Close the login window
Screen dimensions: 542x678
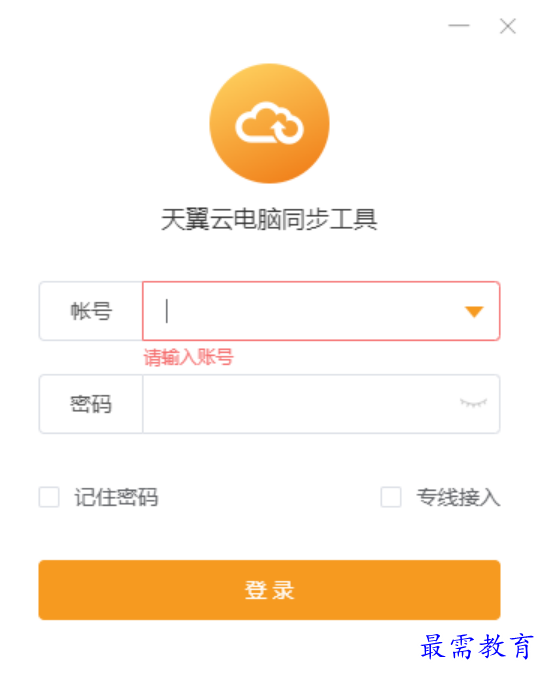pyautogui.click(x=508, y=26)
